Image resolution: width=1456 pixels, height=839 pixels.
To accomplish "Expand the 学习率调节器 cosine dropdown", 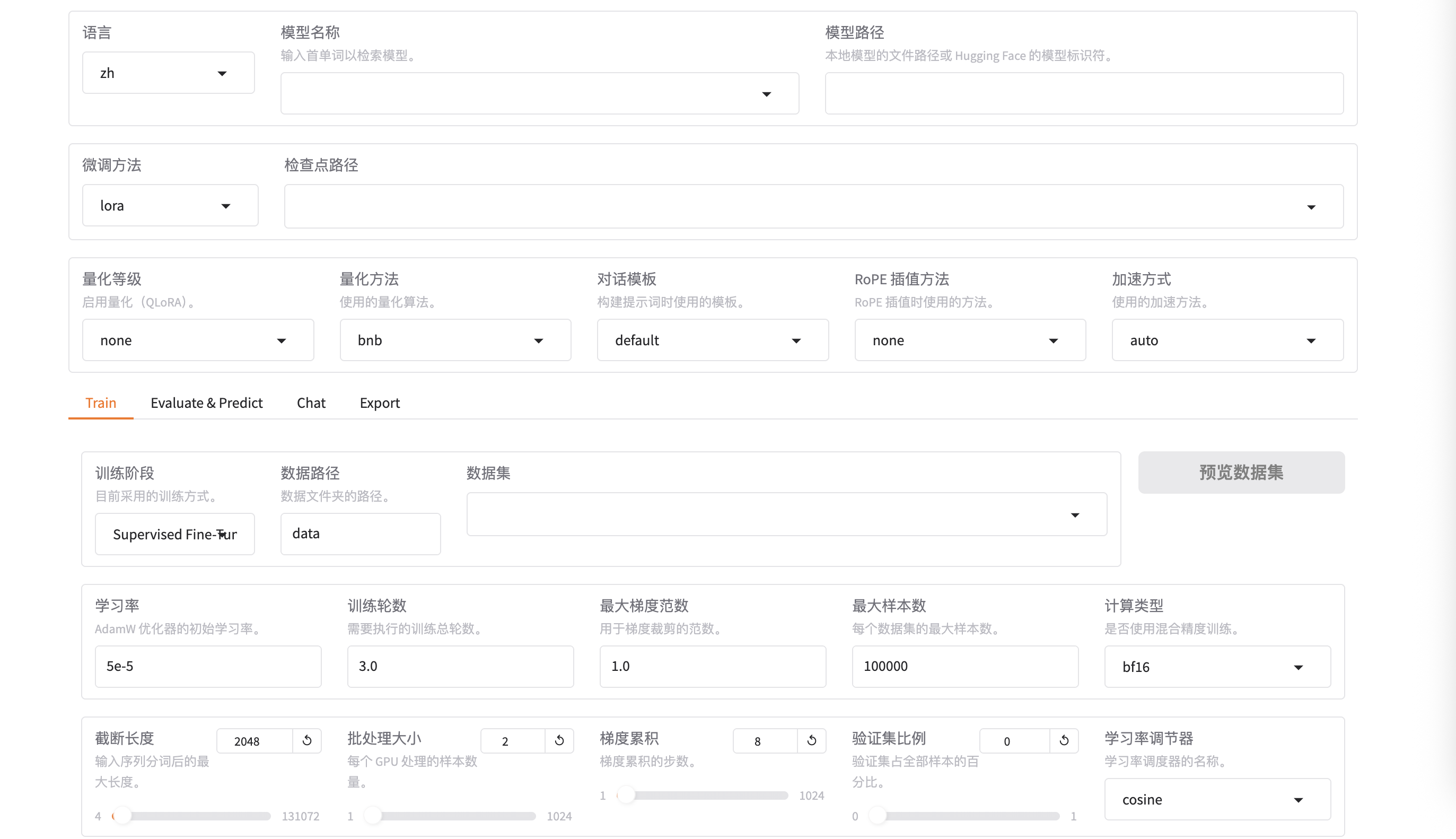I will 1217,799.
